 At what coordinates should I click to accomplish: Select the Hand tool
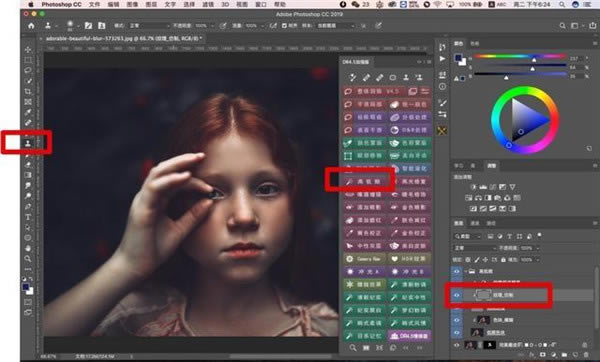coord(28,248)
